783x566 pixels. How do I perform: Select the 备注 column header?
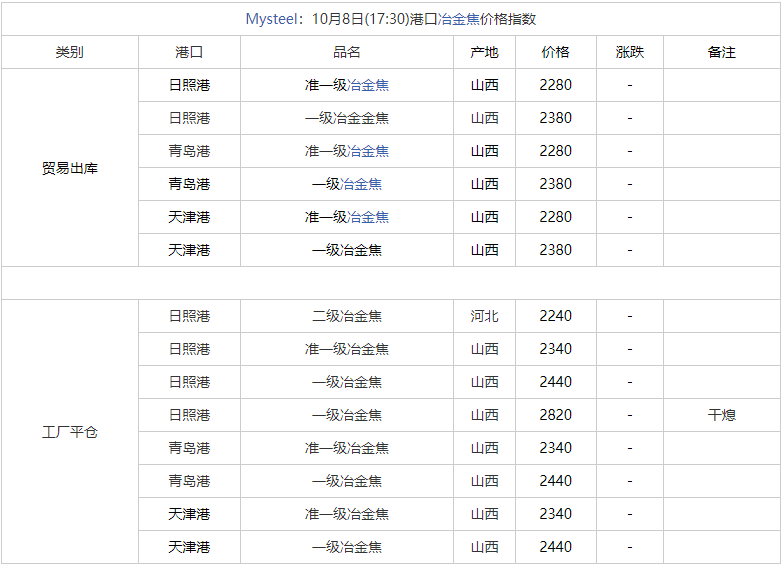tap(722, 52)
